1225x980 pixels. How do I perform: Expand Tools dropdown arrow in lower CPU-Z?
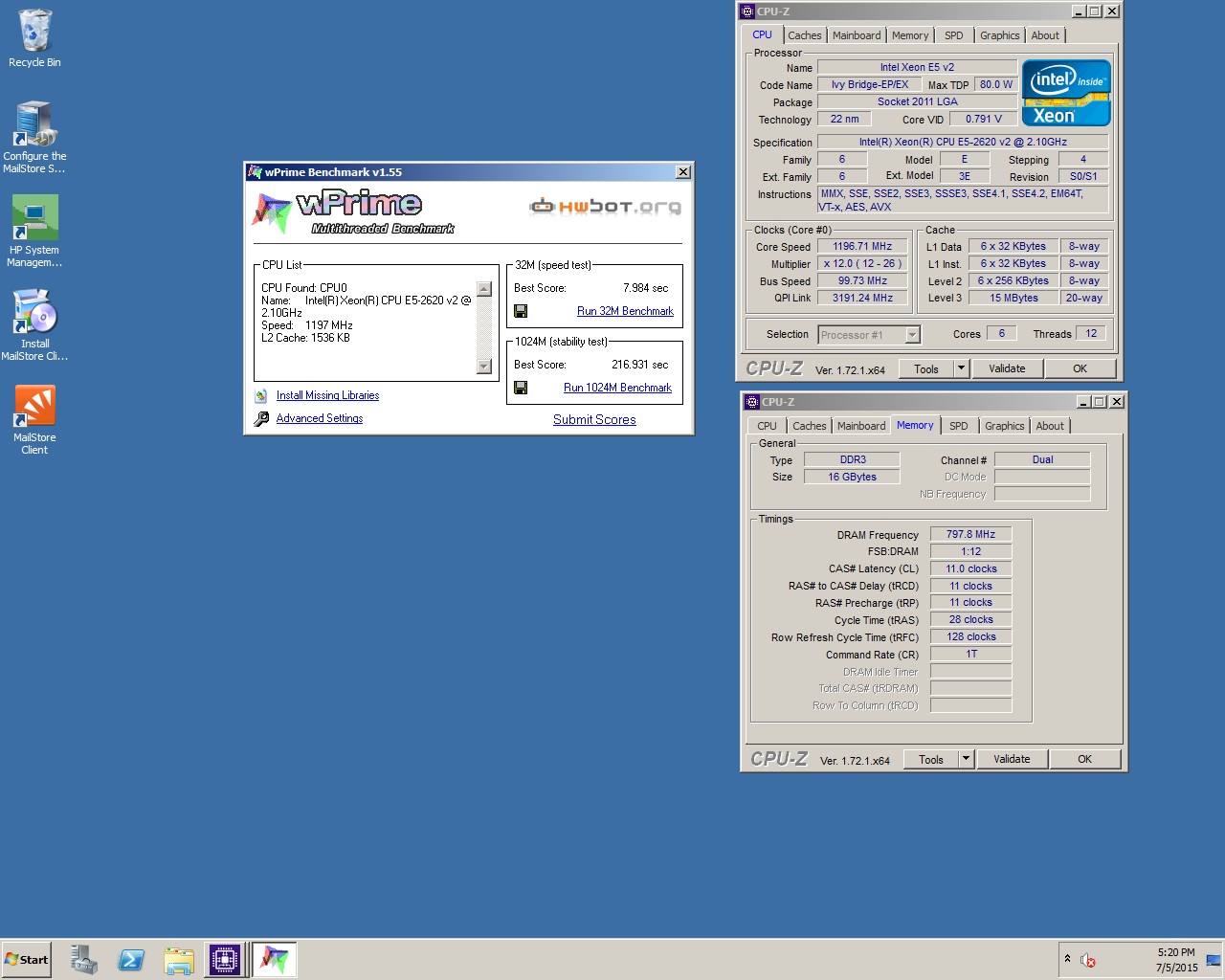(x=967, y=759)
